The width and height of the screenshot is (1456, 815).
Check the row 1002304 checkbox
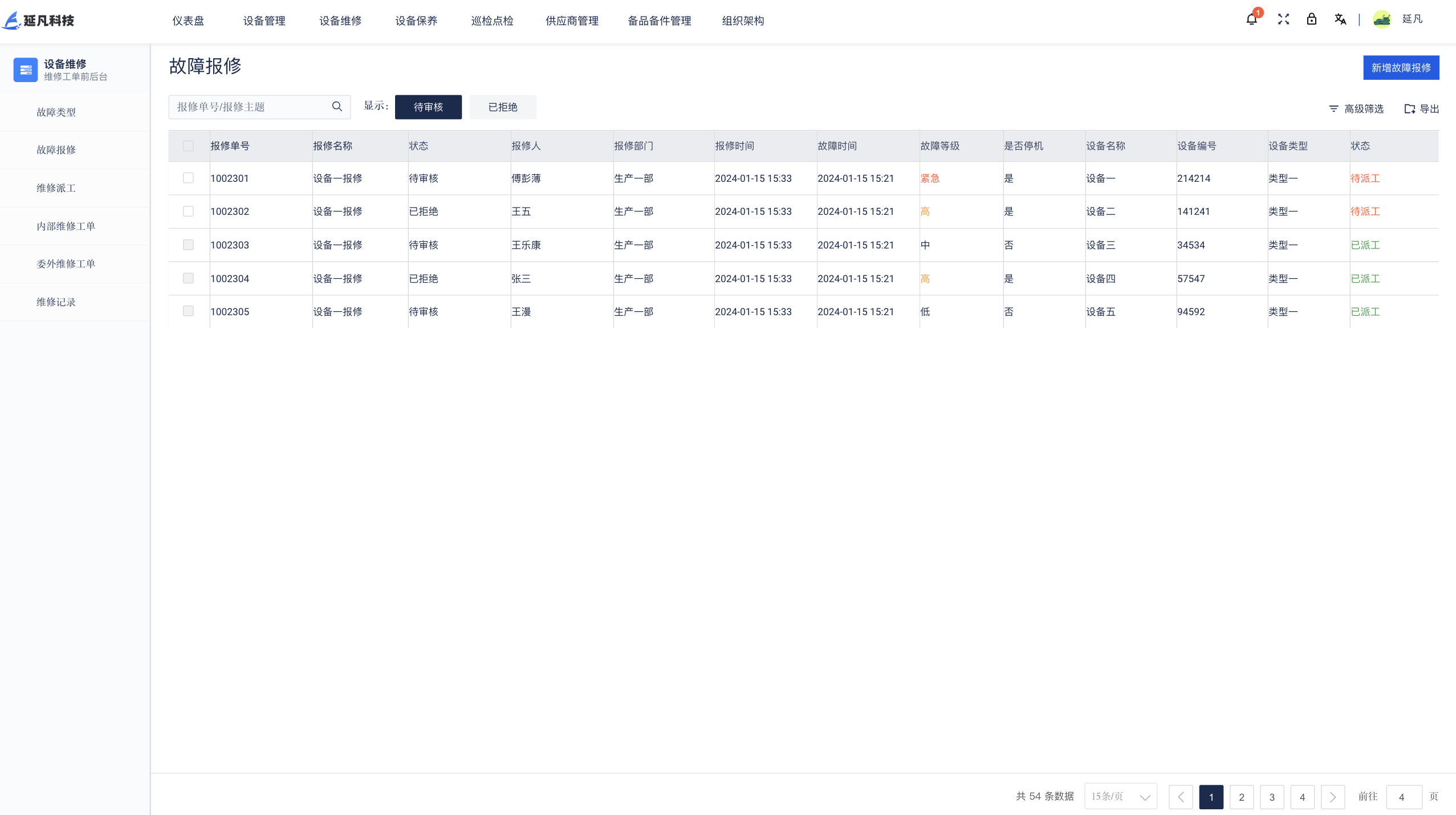click(x=188, y=278)
